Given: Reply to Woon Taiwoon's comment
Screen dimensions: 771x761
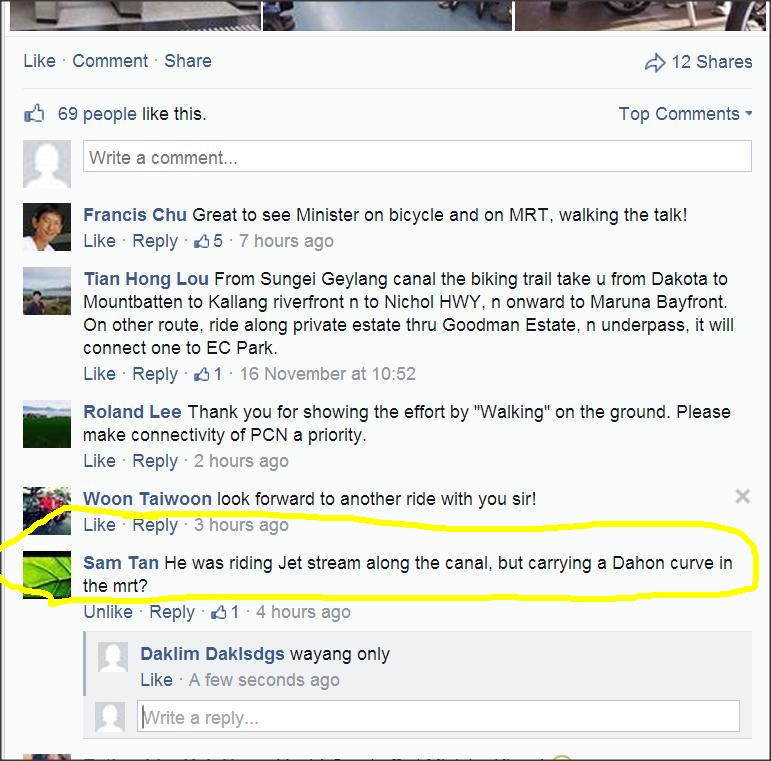Looking at the screenshot, I should (155, 525).
